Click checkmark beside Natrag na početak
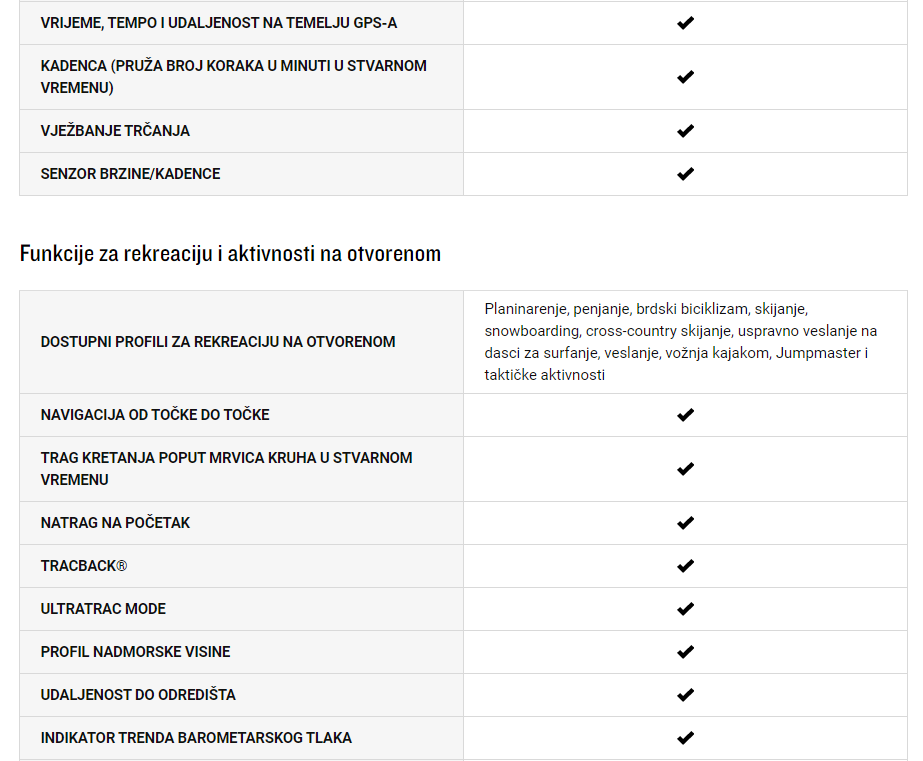This screenshot has width=923, height=761. (685, 523)
